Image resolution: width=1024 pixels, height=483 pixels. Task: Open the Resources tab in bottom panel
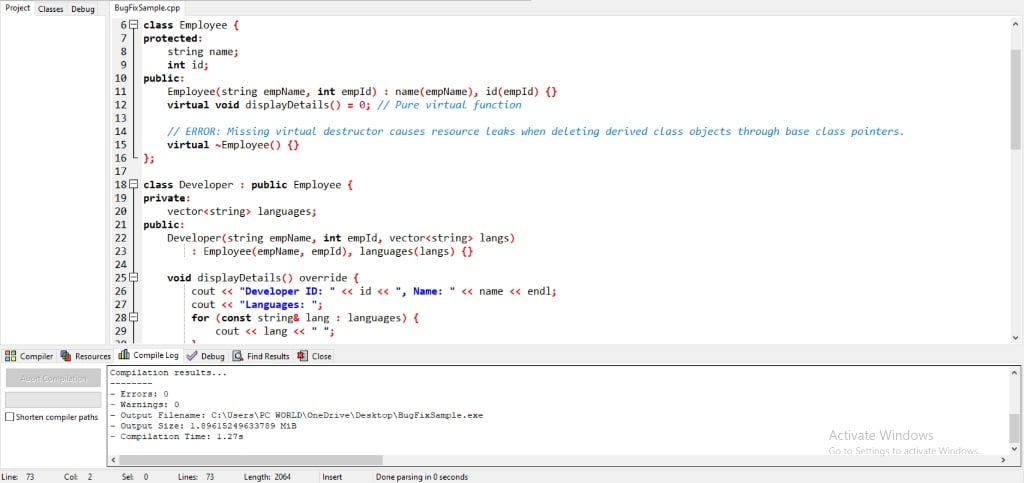coord(86,356)
